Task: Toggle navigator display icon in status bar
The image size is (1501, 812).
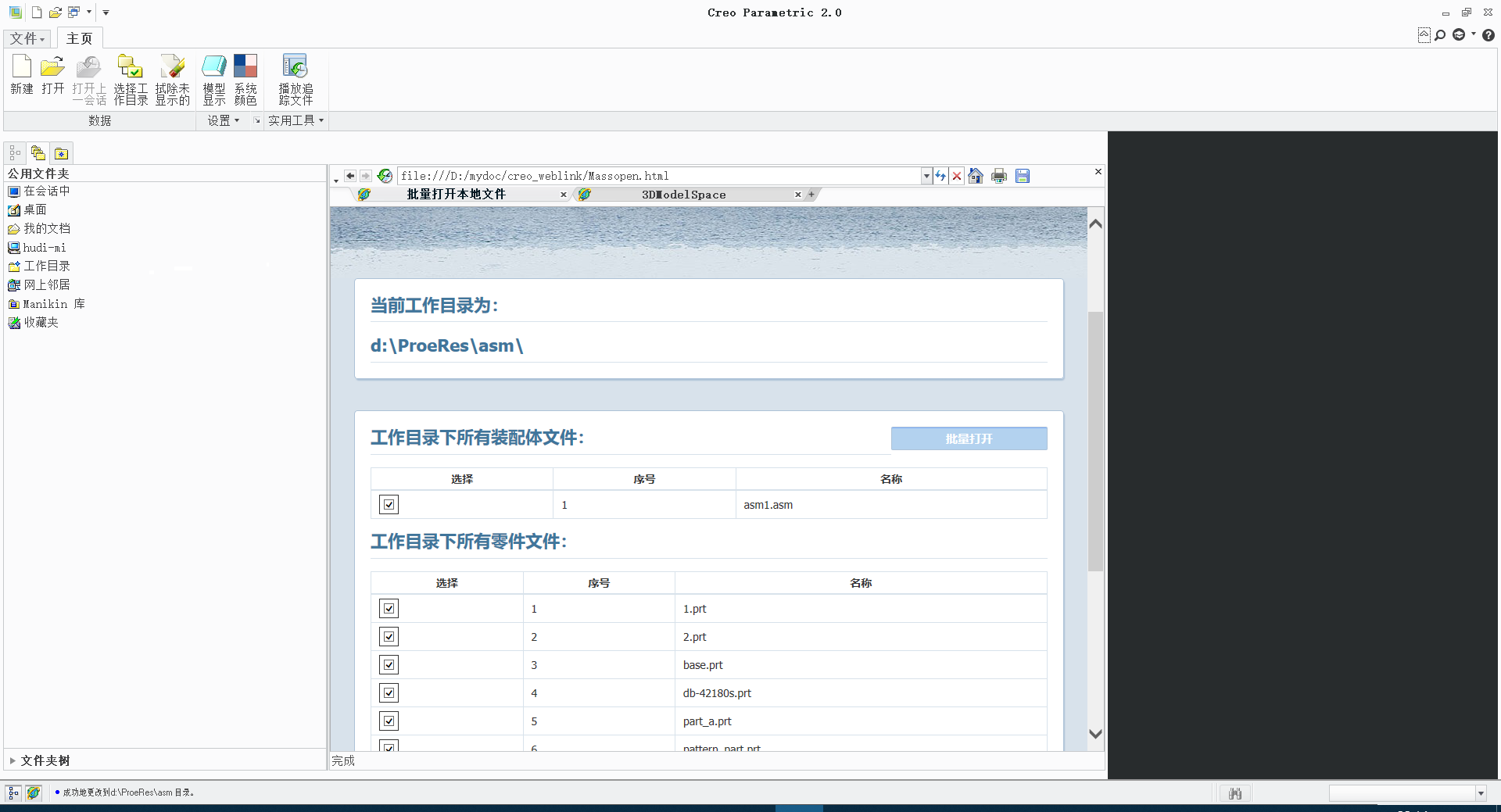Action: click(13, 792)
